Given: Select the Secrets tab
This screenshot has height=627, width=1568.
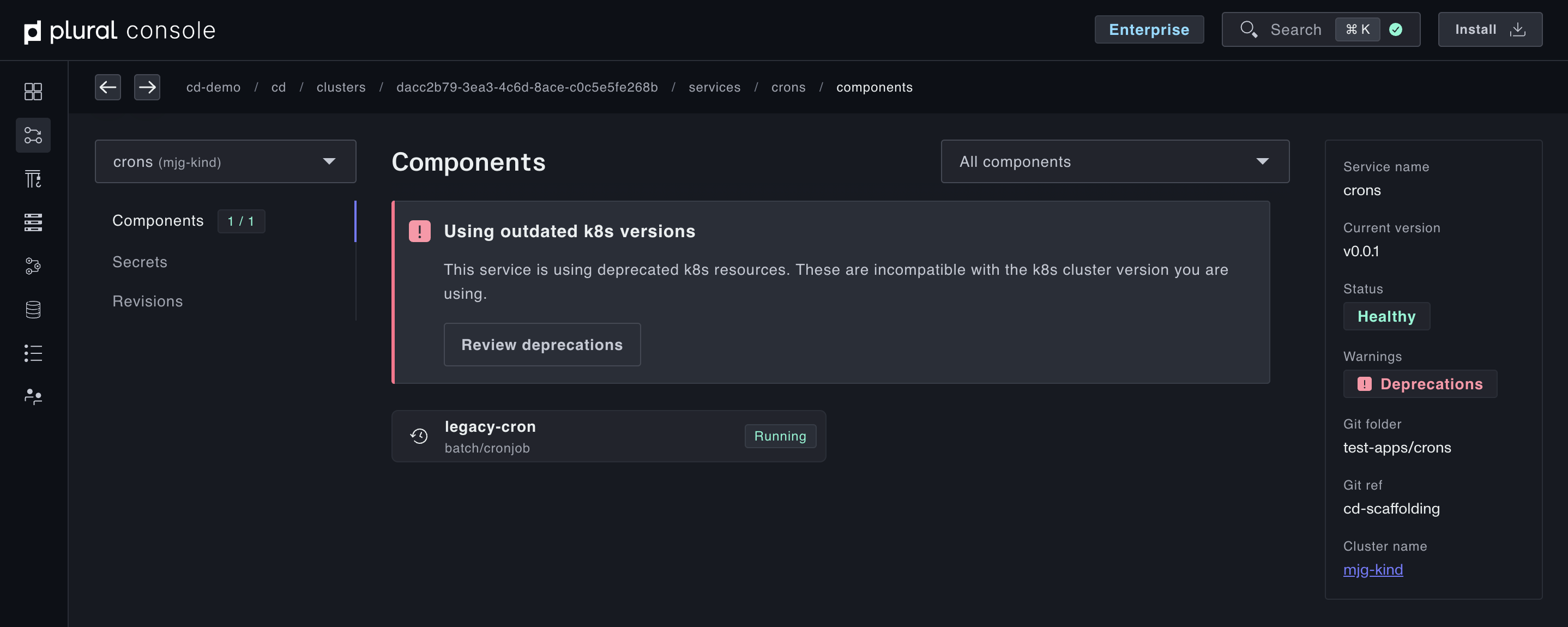Looking at the screenshot, I should tap(140, 262).
